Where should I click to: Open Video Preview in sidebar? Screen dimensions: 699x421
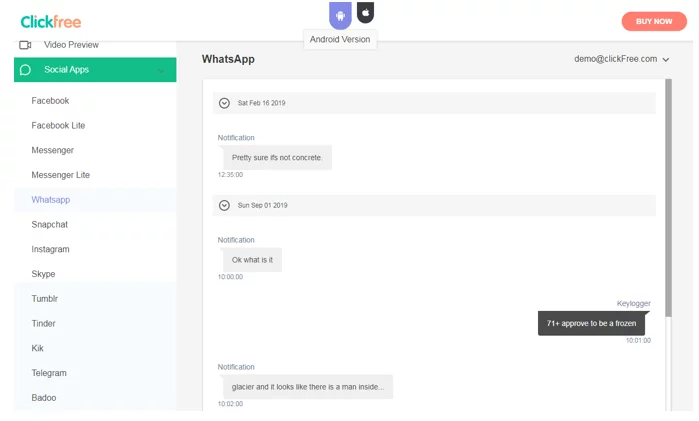point(71,45)
